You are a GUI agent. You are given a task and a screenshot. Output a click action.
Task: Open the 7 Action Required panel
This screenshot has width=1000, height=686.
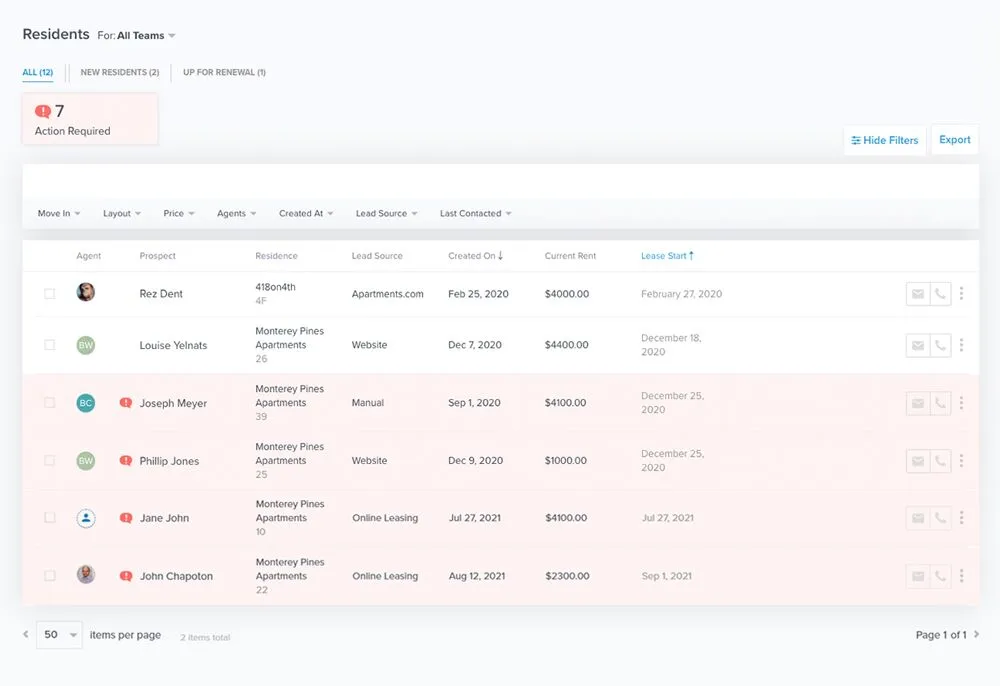point(89,118)
